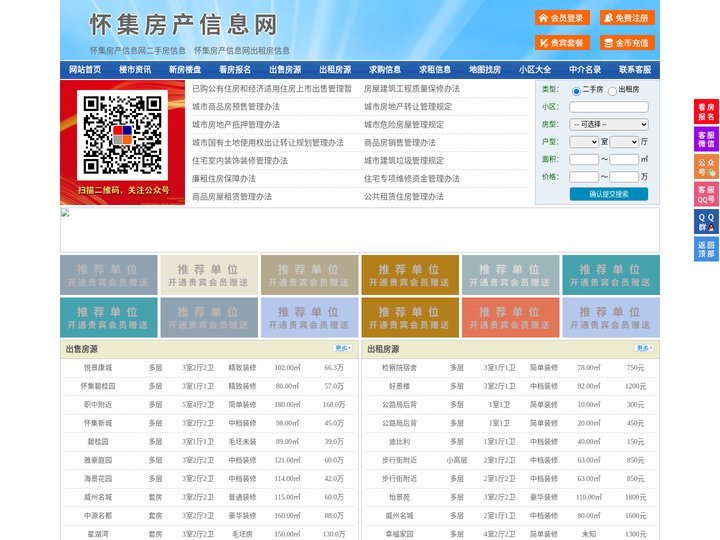The width and height of the screenshot is (720, 540).
Task: Open 求购信息 navigation item
Action: tap(385, 70)
